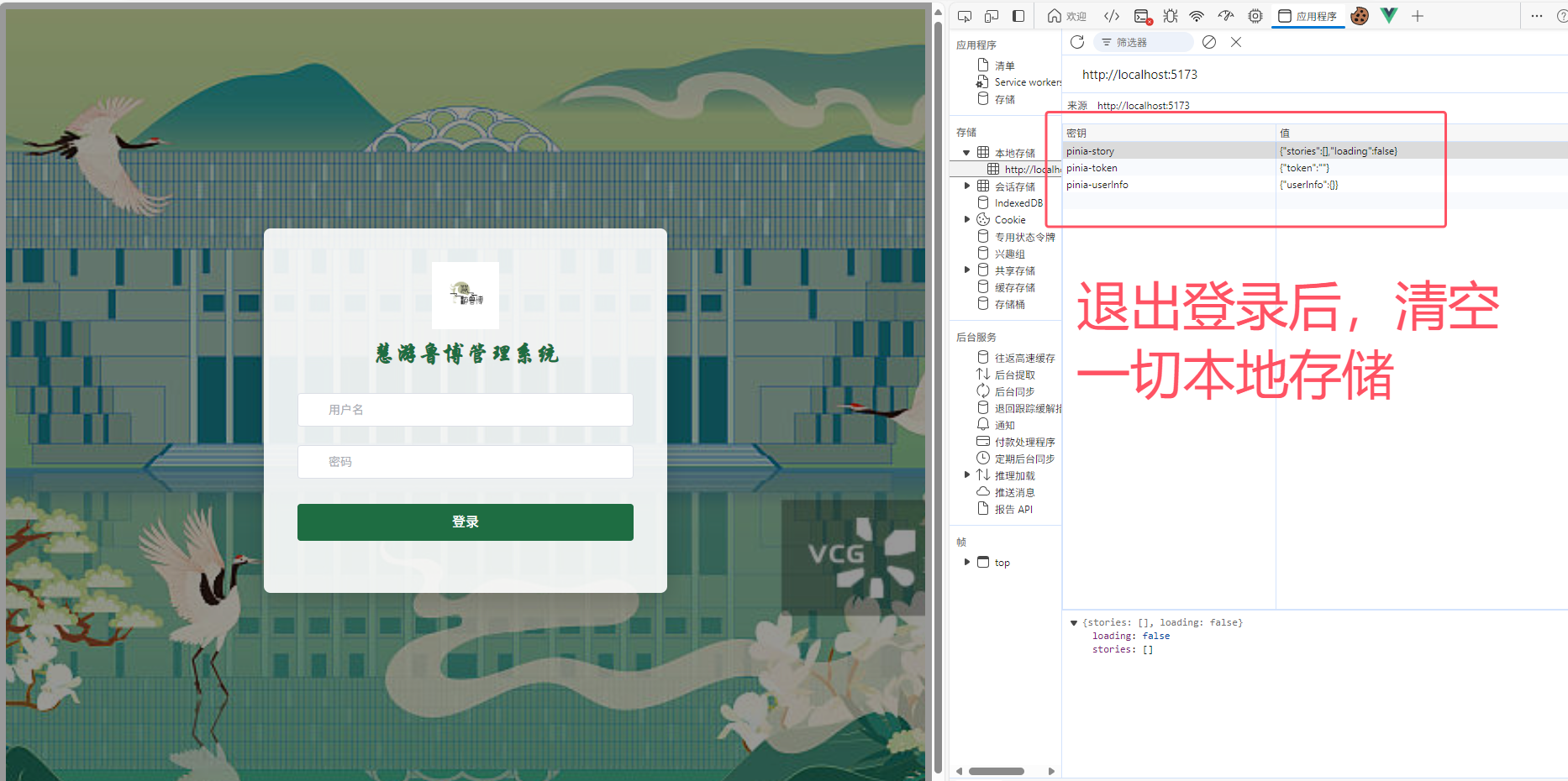The image size is (1568, 781).
Task: Select the inspect element tool in DevTools
Action: click(965, 16)
